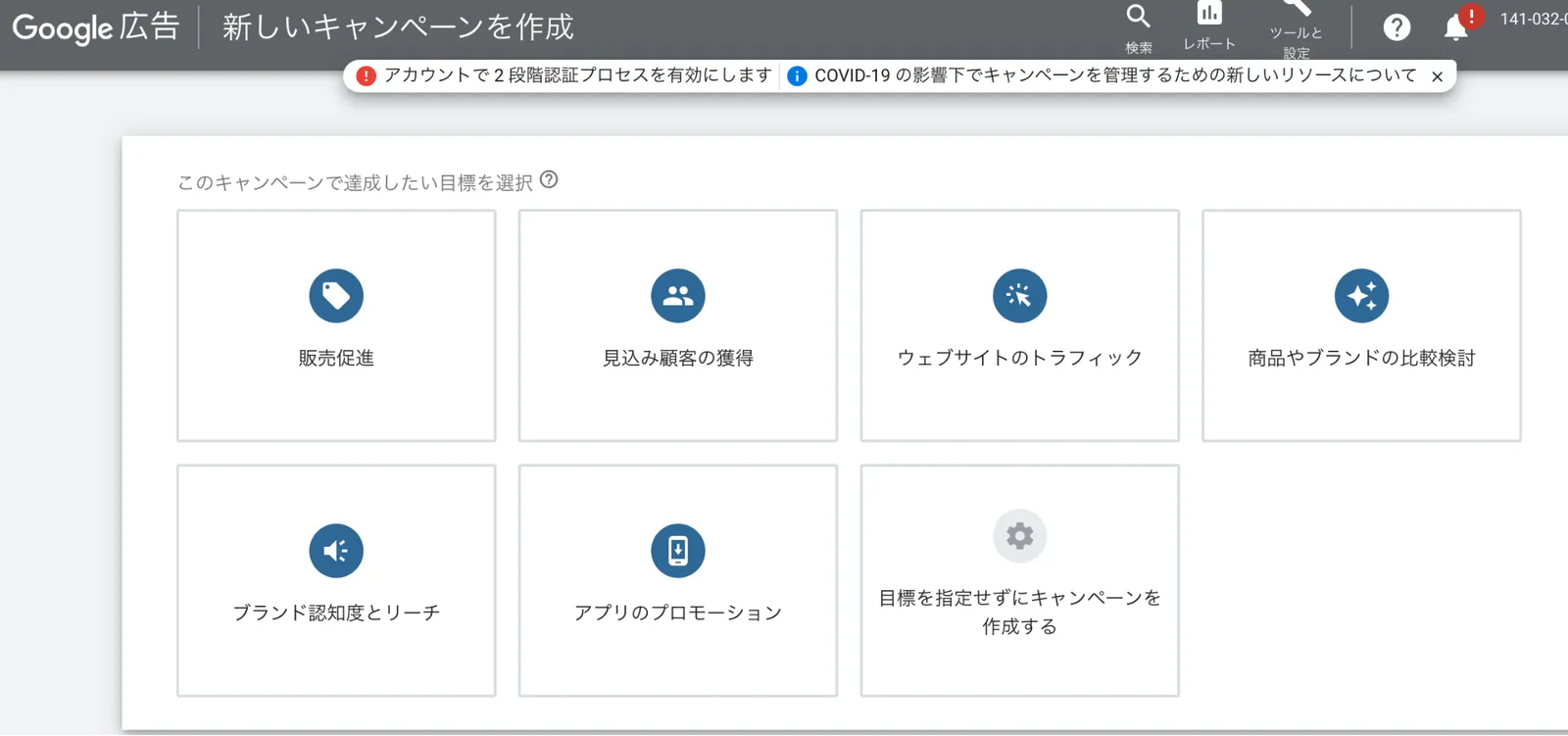
Task: Click the 目標を指定せずにキャンペーンを作成する label
Action: [x=1020, y=613]
